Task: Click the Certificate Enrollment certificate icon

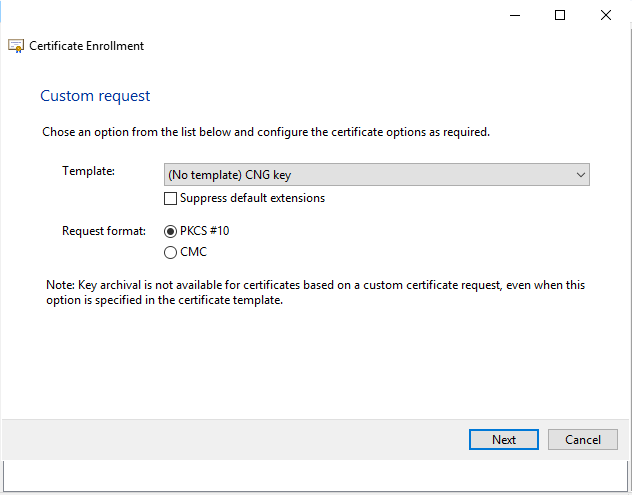Action: [16, 46]
